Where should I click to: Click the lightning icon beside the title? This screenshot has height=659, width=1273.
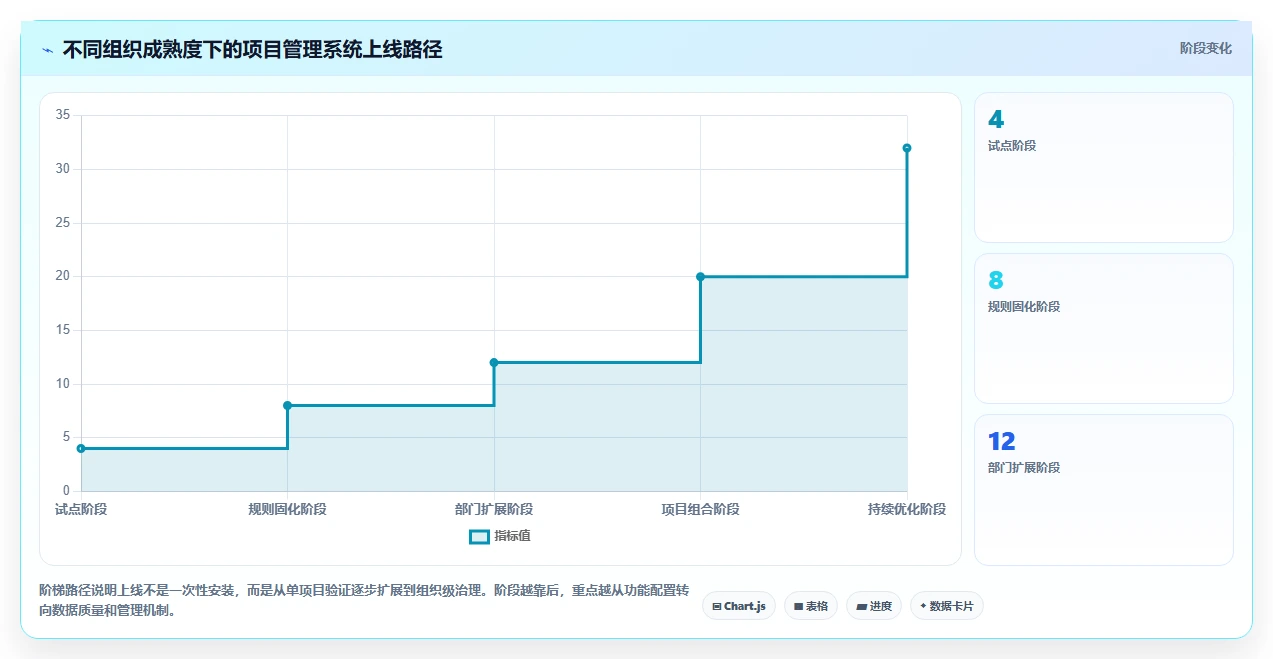[47, 50]
